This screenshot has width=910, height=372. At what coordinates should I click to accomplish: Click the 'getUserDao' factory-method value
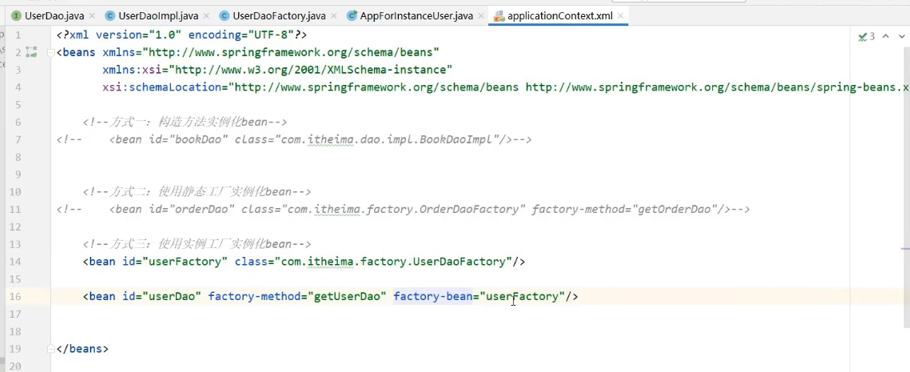pyautogui.click(x=347, y=297)
